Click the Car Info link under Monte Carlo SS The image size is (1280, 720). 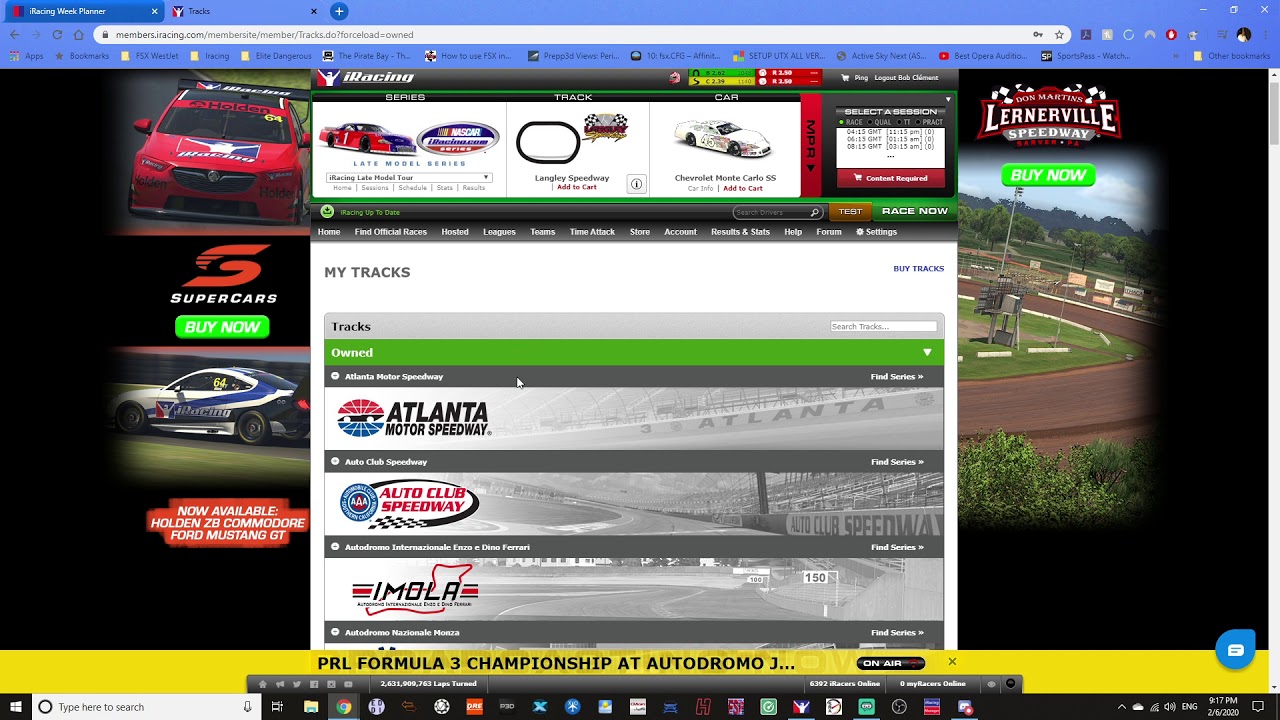click(700, 188)
